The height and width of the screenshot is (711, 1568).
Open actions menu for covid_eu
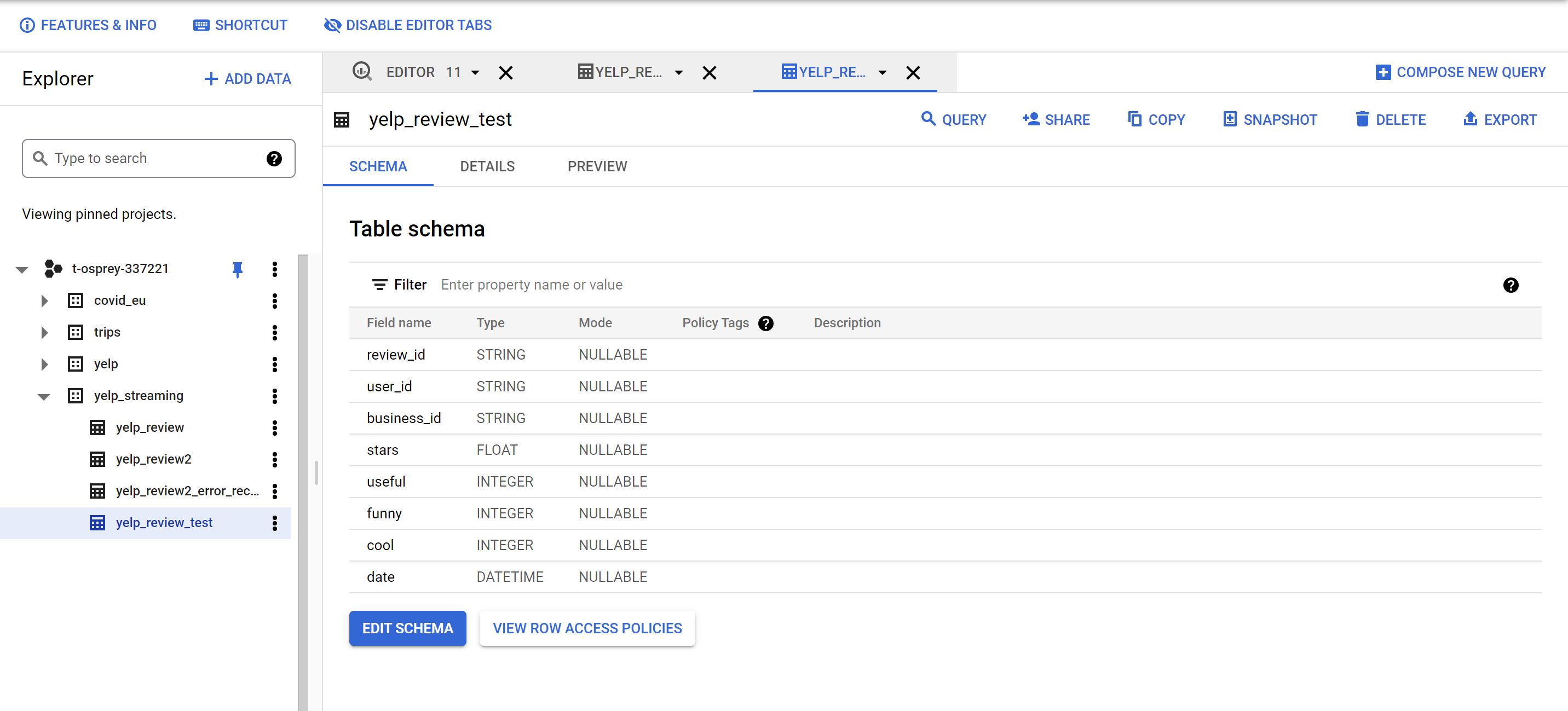[274, 300]
